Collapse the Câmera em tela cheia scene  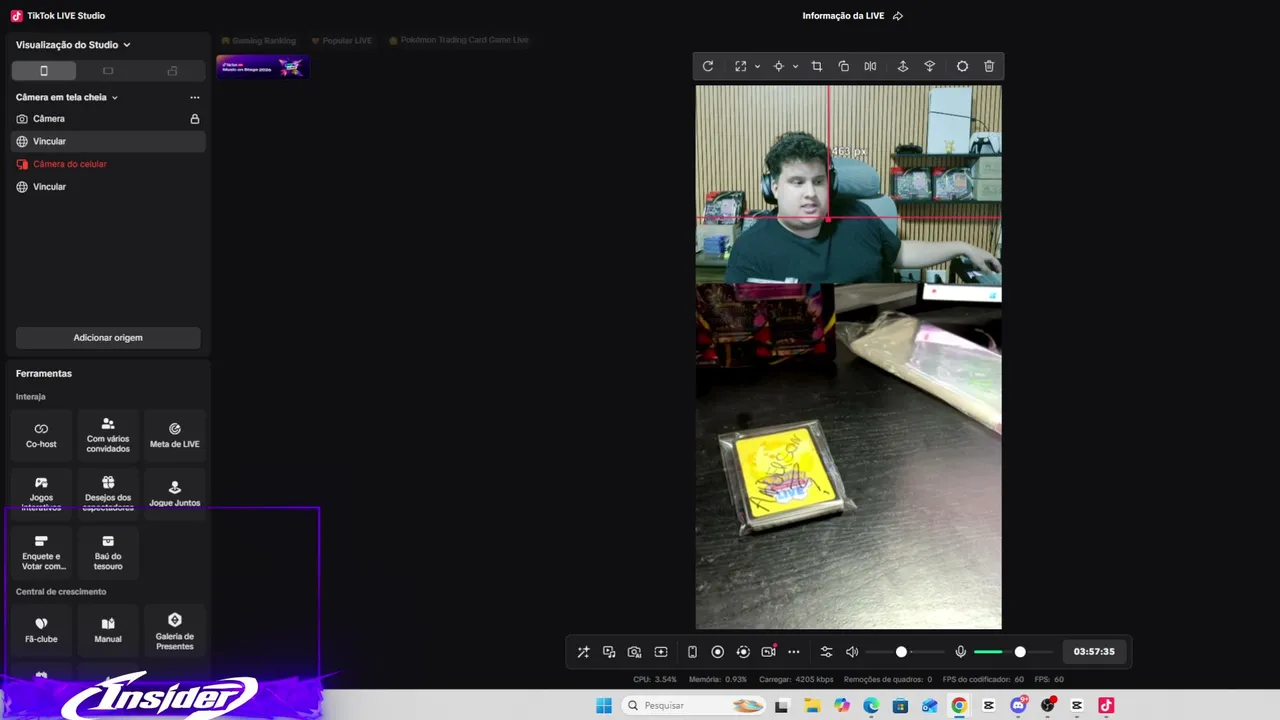pos(115,98)
